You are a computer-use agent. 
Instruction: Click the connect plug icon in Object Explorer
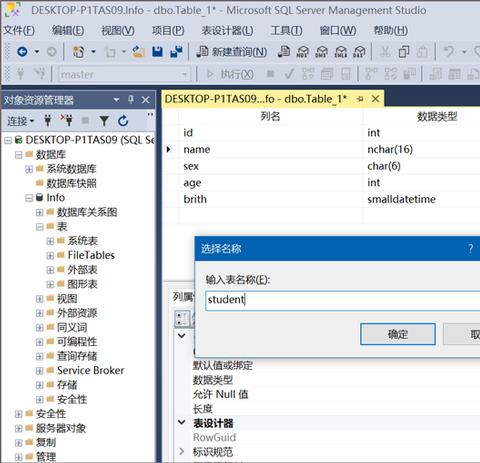[48, 121]
